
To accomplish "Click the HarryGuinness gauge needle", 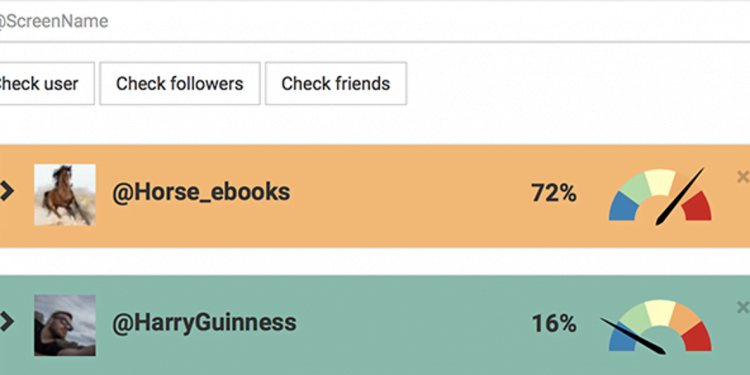I will 632,336.
